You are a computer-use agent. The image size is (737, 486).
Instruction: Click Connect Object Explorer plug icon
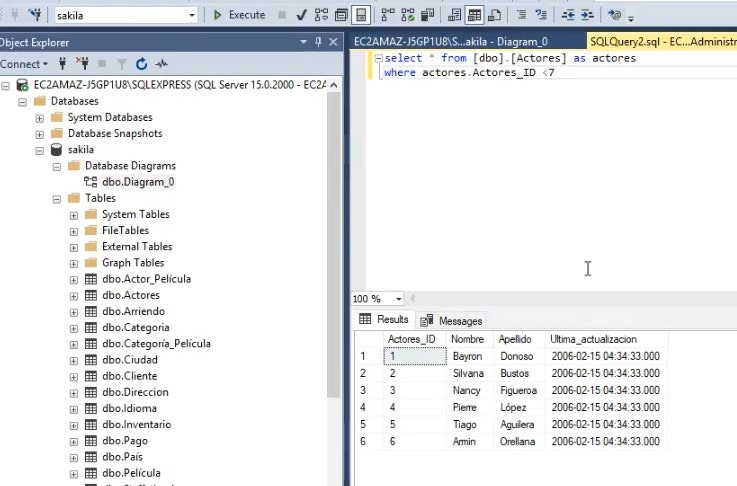[62, 63]
